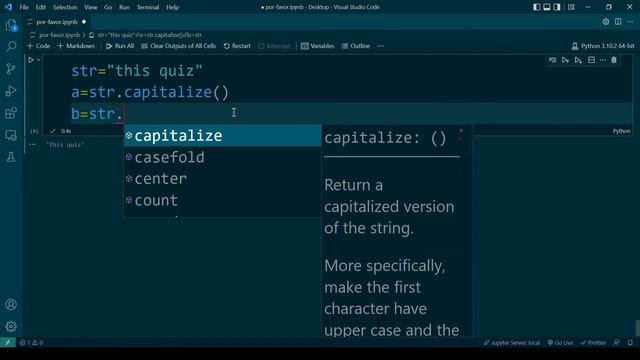This screenshot has width=640, height=360.
Task: Click the Interrupt kernel button
Action: 274,46
